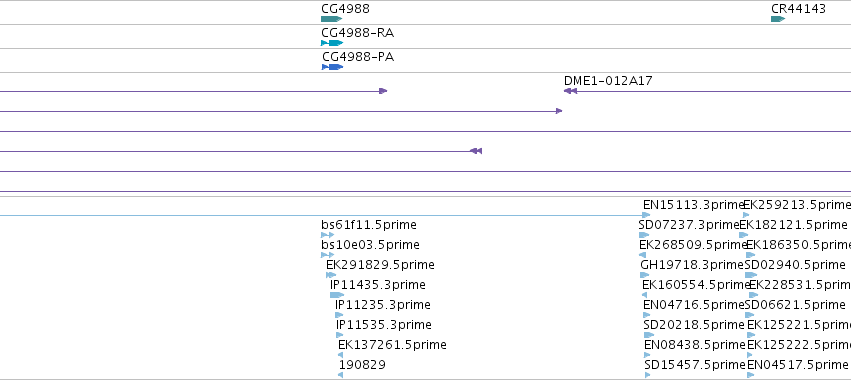The width and height of the screenshot is (851, 380).
Task: Select the SD06621.5prime arrow glyph
Action: click(750, 315)
